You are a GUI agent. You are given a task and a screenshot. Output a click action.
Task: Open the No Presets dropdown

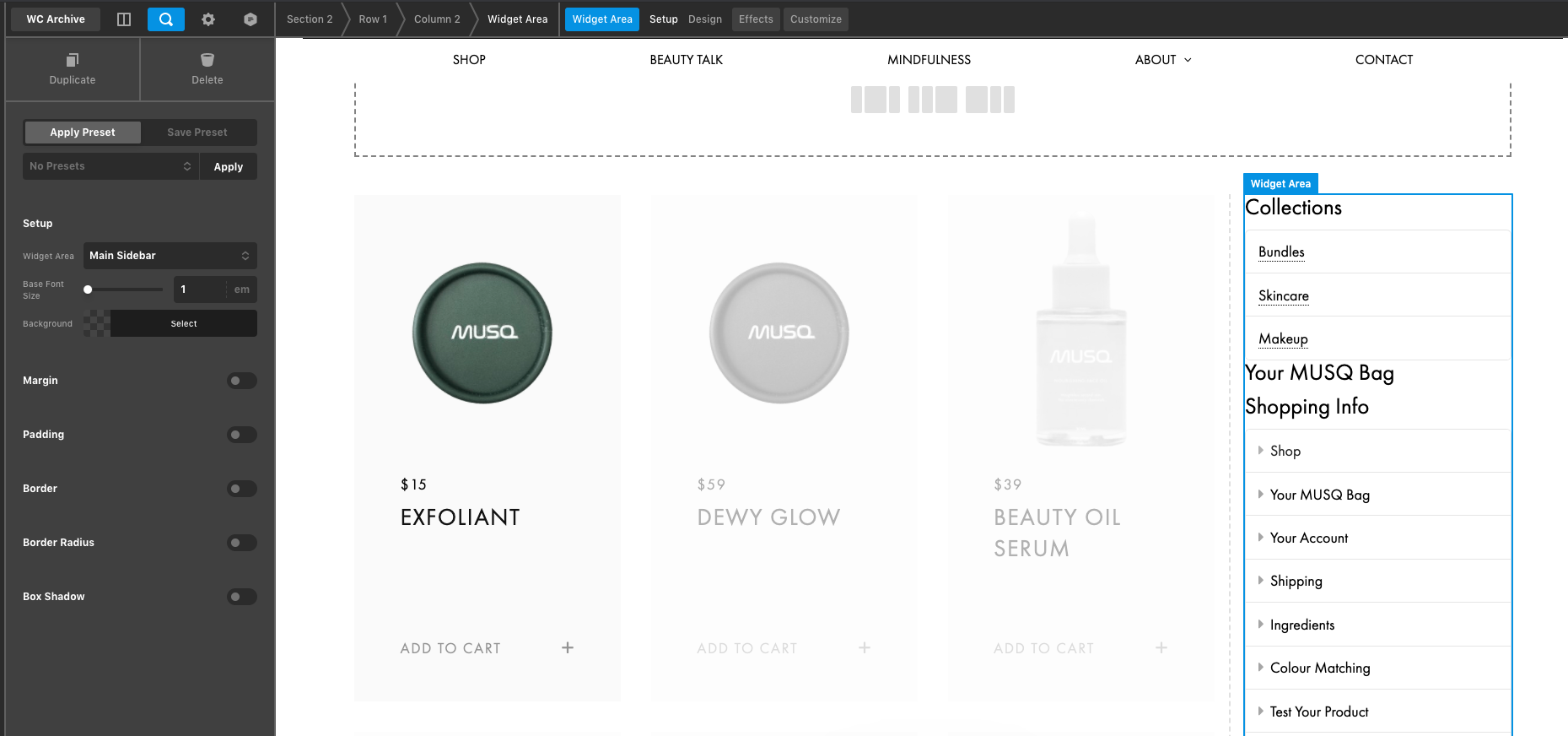coord(110,166)
